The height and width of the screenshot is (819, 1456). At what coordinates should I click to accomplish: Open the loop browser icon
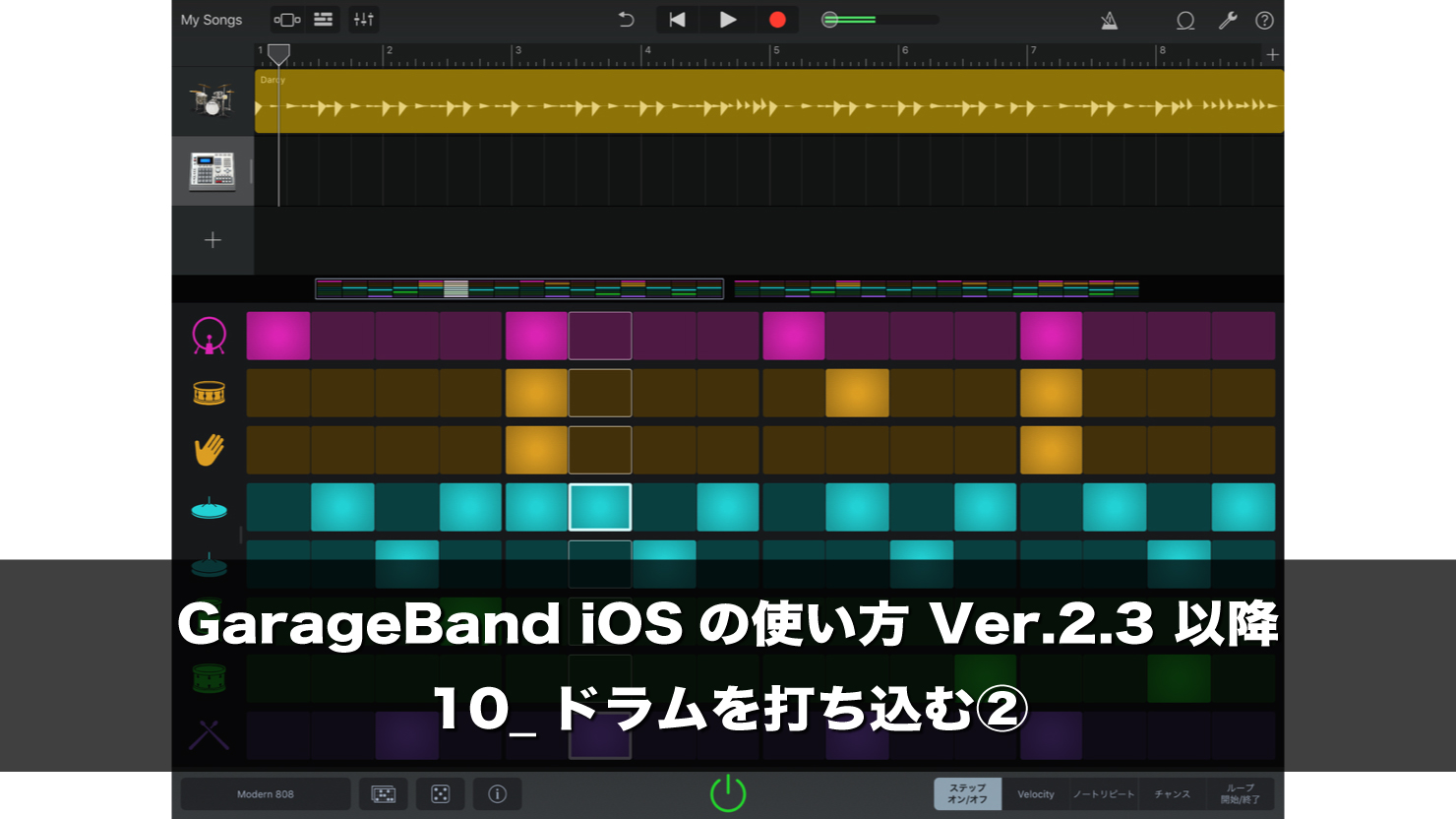(x=1185, y=20)
